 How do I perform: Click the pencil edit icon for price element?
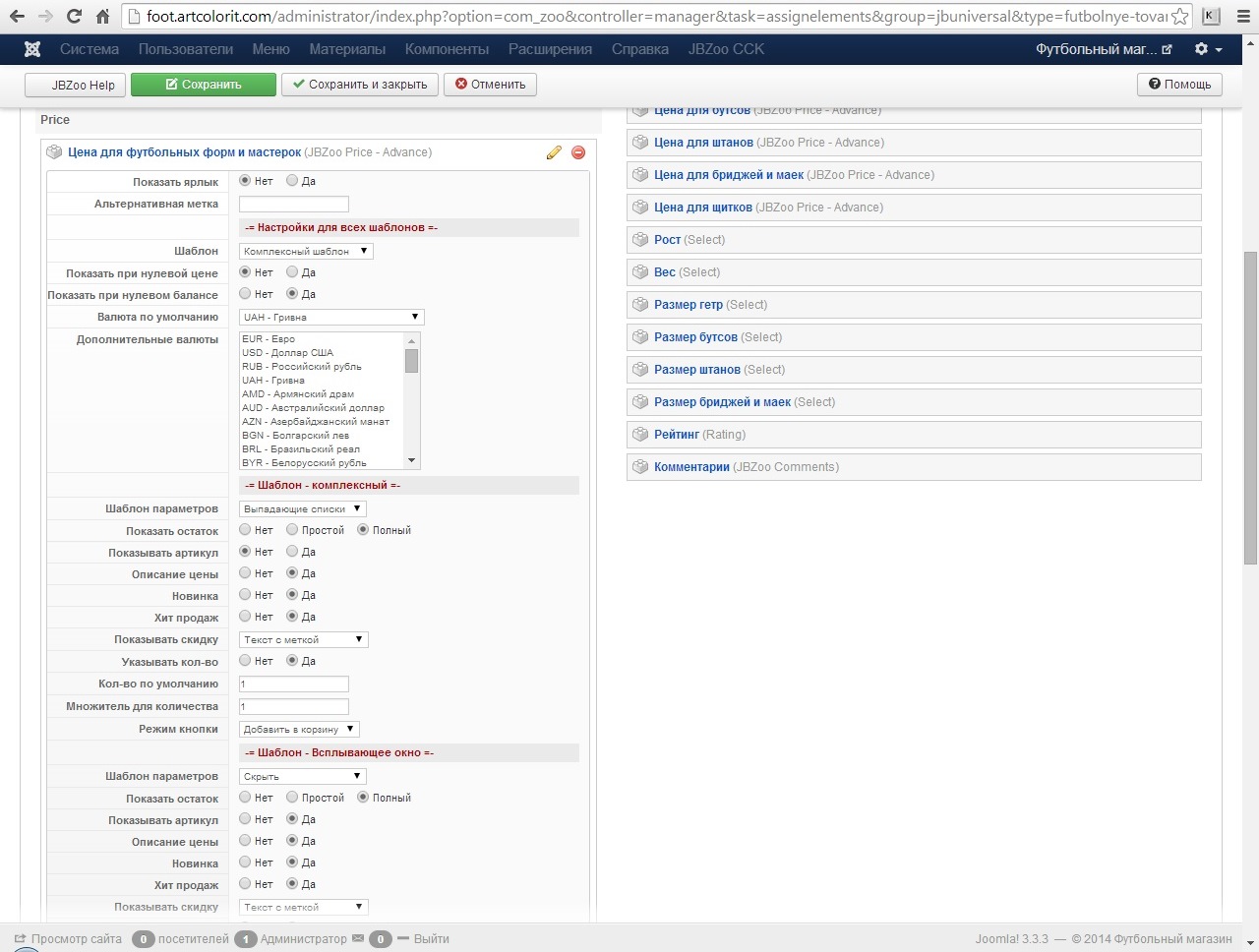[554, 152]
